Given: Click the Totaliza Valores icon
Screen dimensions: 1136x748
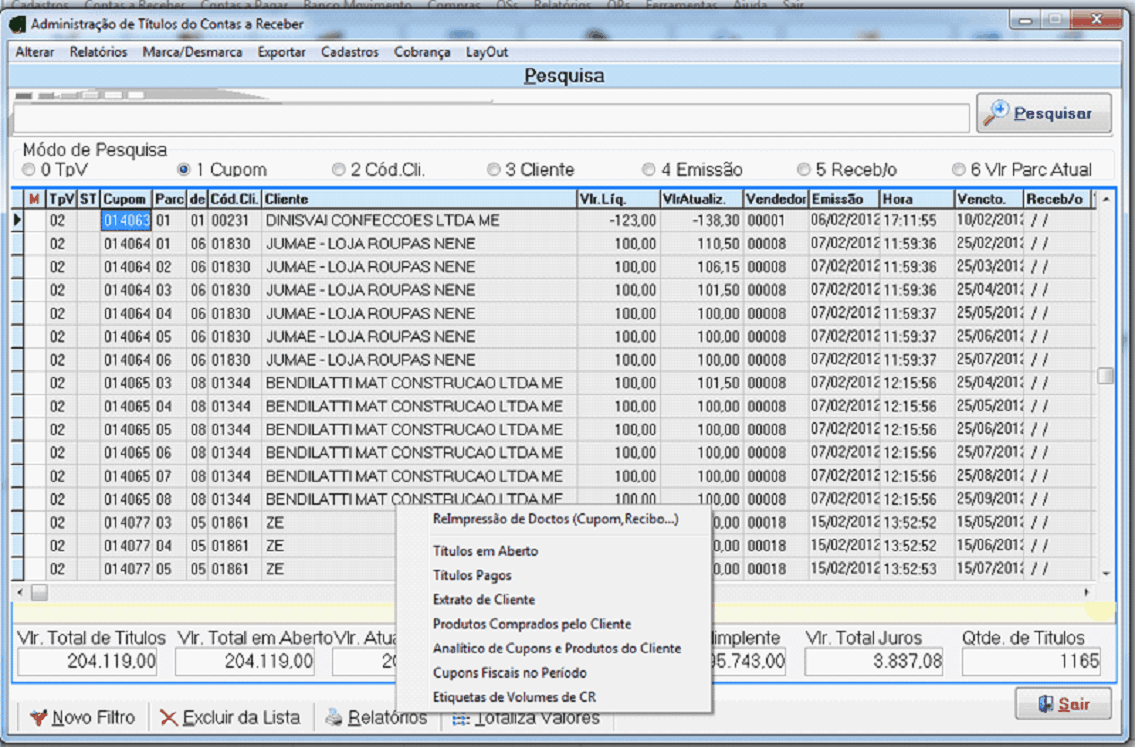Looking at the screenshot, I should pyautogui.click(x=460, y=718).
